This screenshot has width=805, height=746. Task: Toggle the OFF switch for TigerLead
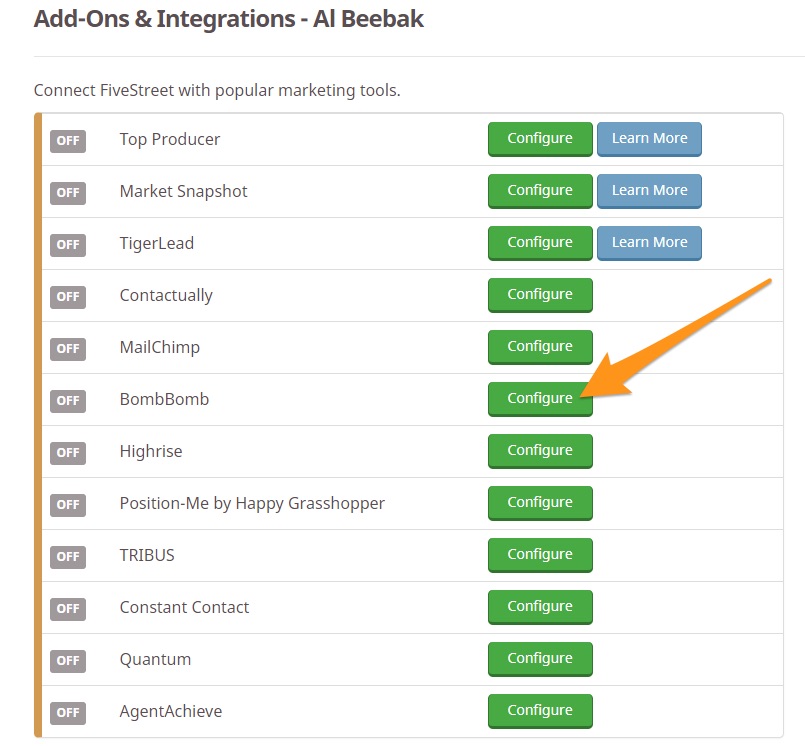(x=68, y=244)
